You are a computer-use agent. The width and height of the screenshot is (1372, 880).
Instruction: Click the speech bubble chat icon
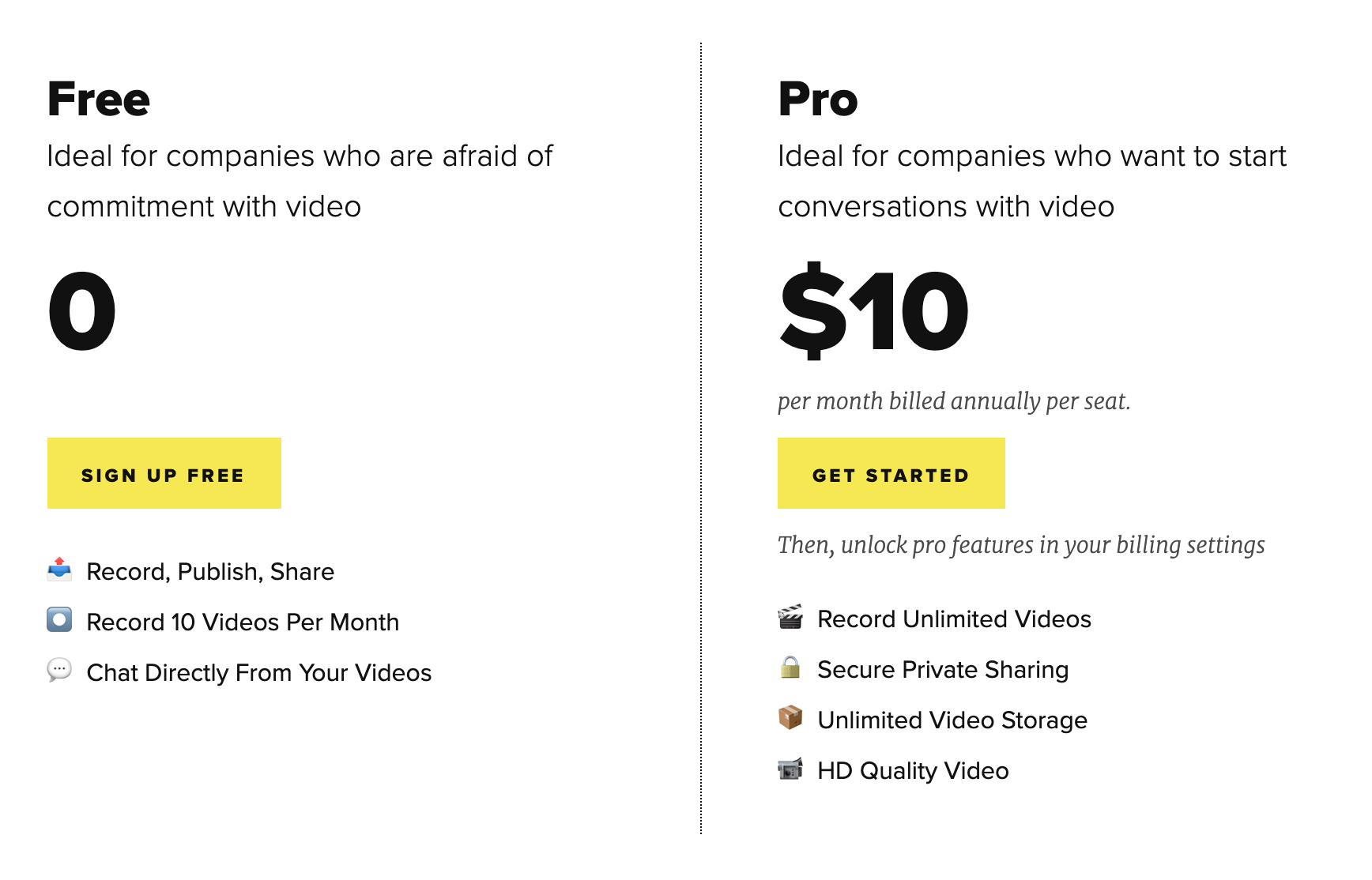pyautogui.click(x=59, y=671)
